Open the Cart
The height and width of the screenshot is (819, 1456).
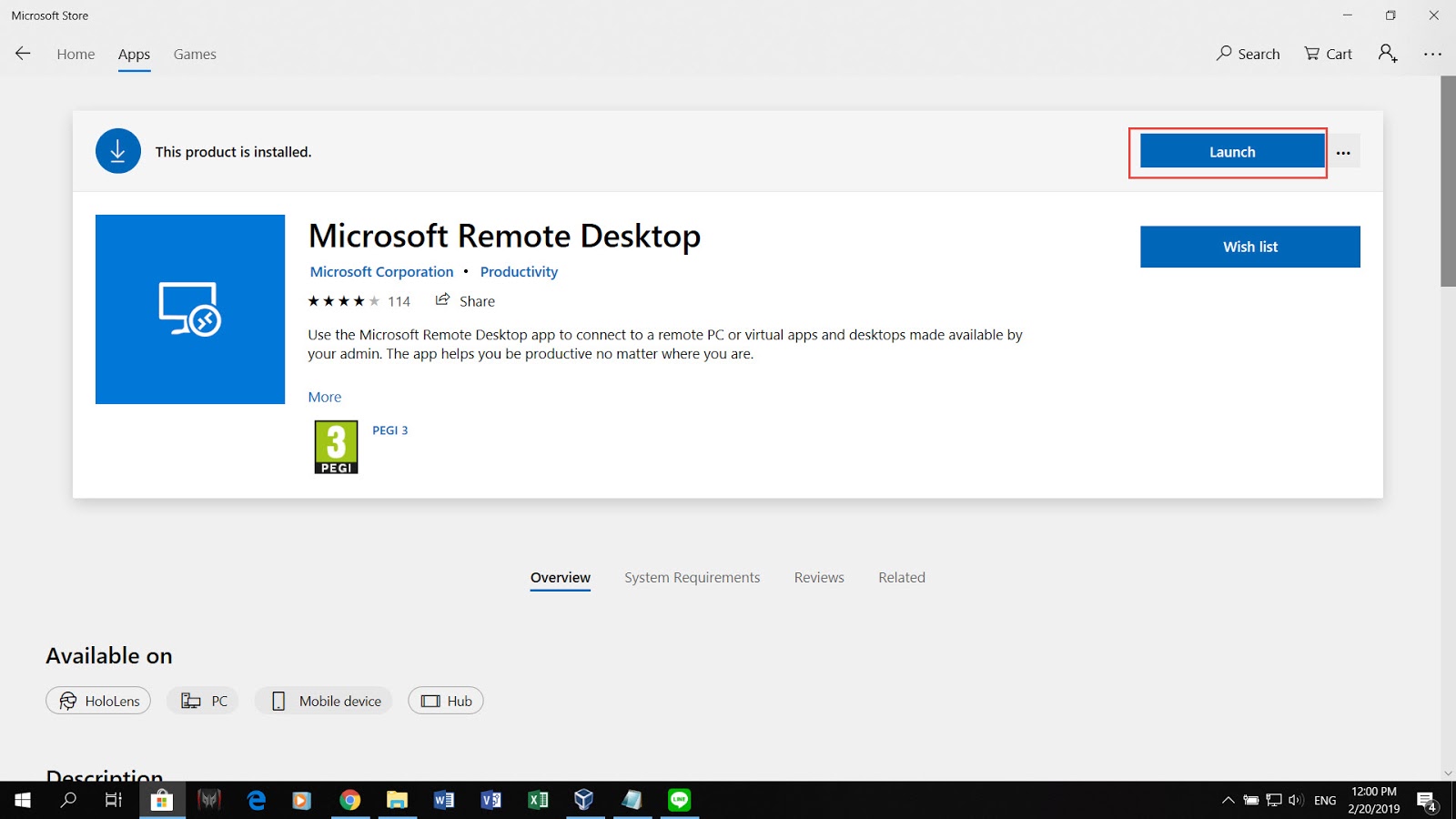1327,54
